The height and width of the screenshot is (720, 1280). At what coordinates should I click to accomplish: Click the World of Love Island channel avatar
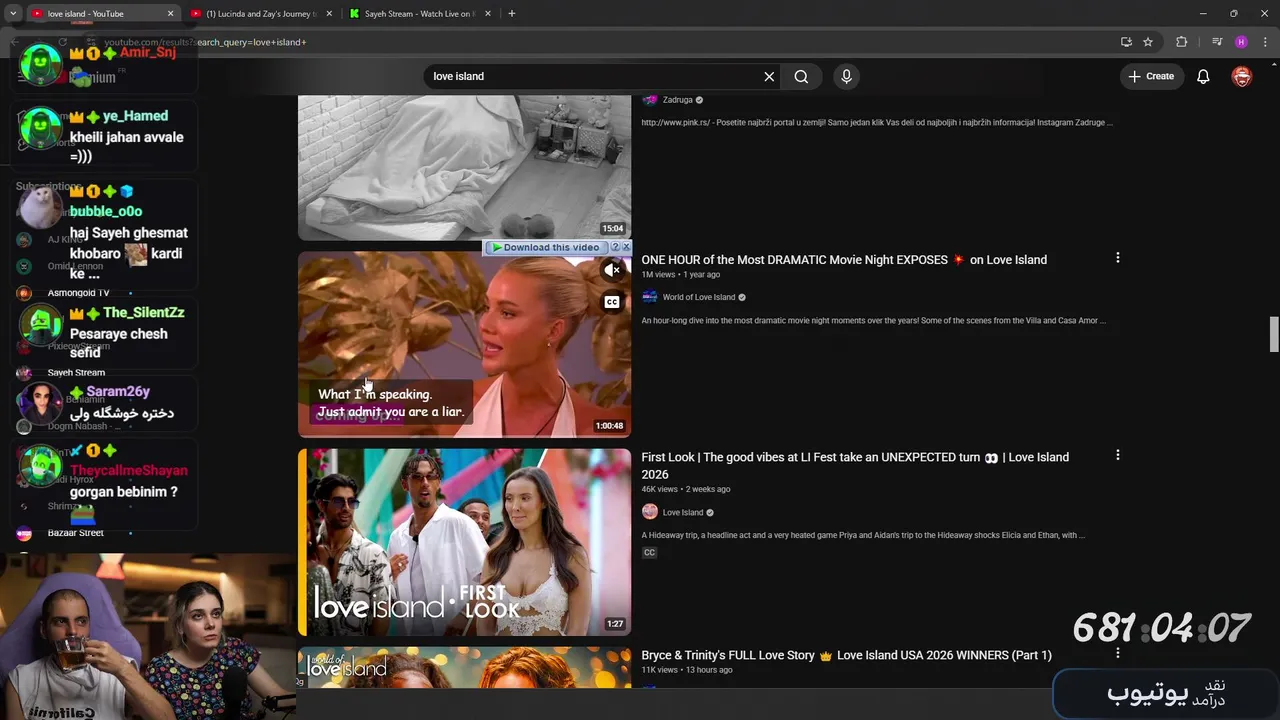[650, 297]
